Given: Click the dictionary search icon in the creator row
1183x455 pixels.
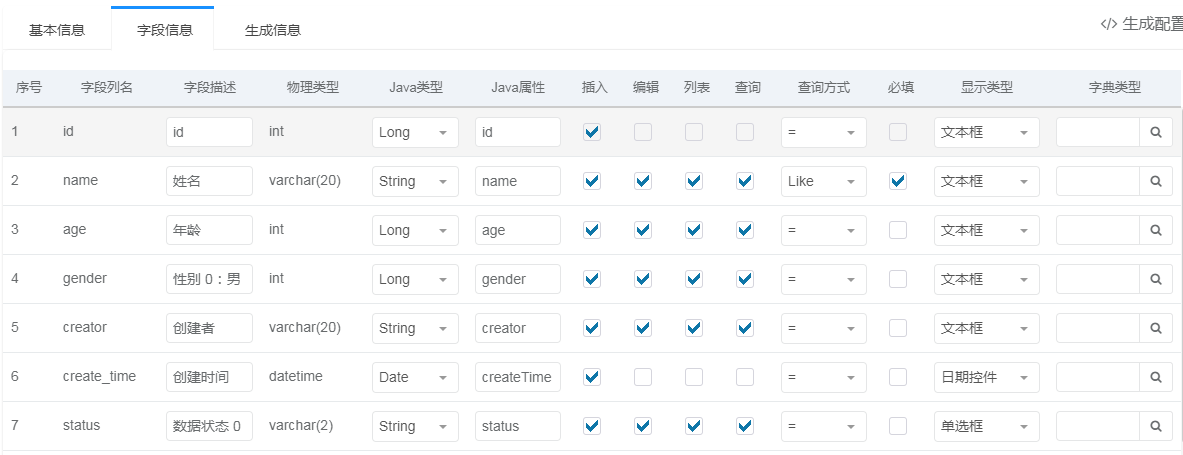Looking at the screenshot, I should pos(1155,328).
